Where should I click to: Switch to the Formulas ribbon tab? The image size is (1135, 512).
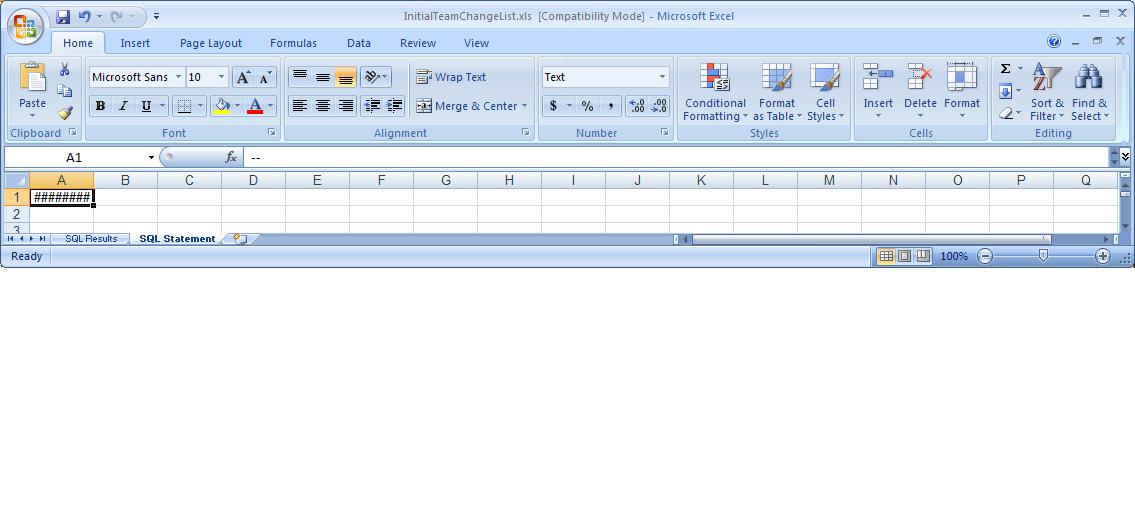[x=293, y=43]
